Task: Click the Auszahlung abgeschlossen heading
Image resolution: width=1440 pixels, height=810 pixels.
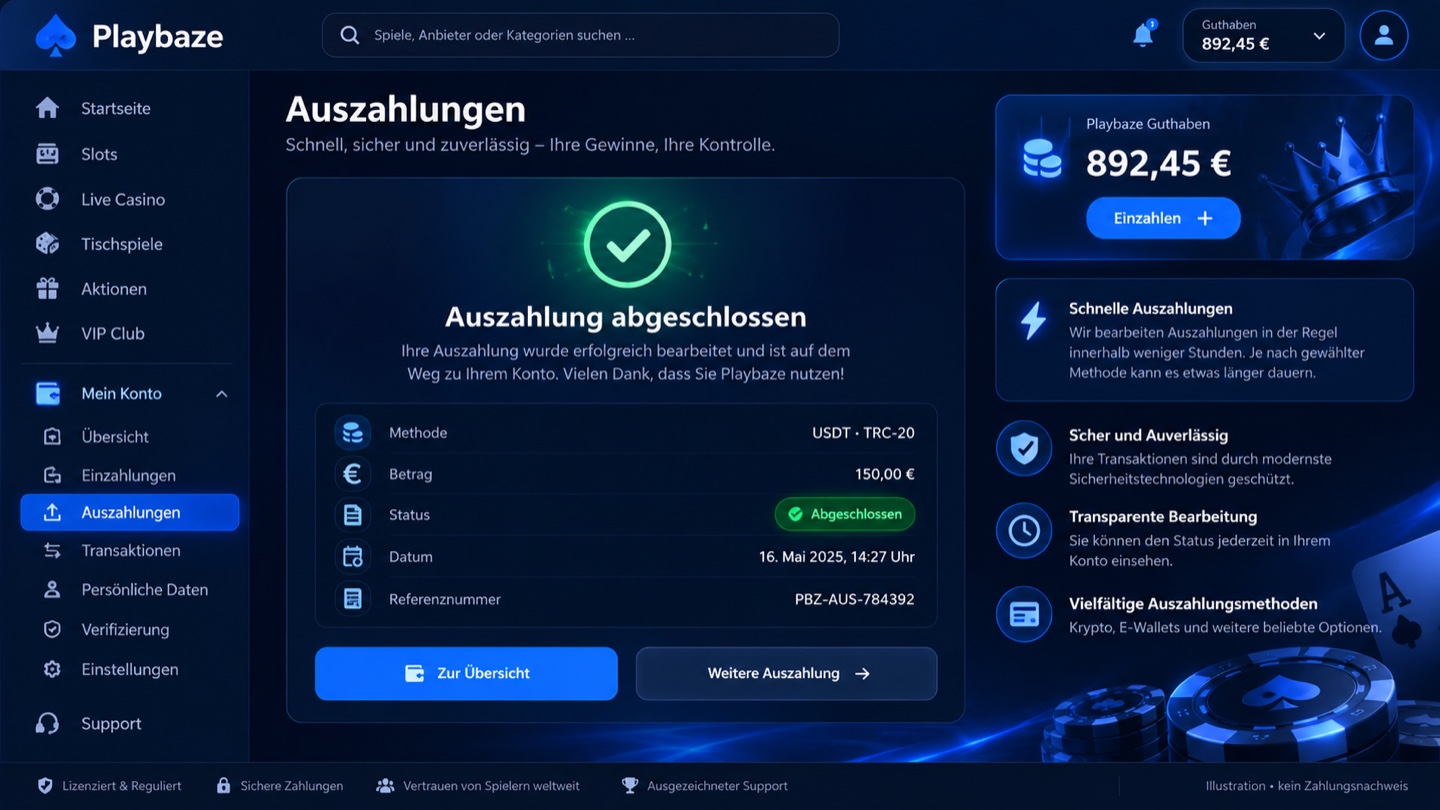Action: point(626,317)
